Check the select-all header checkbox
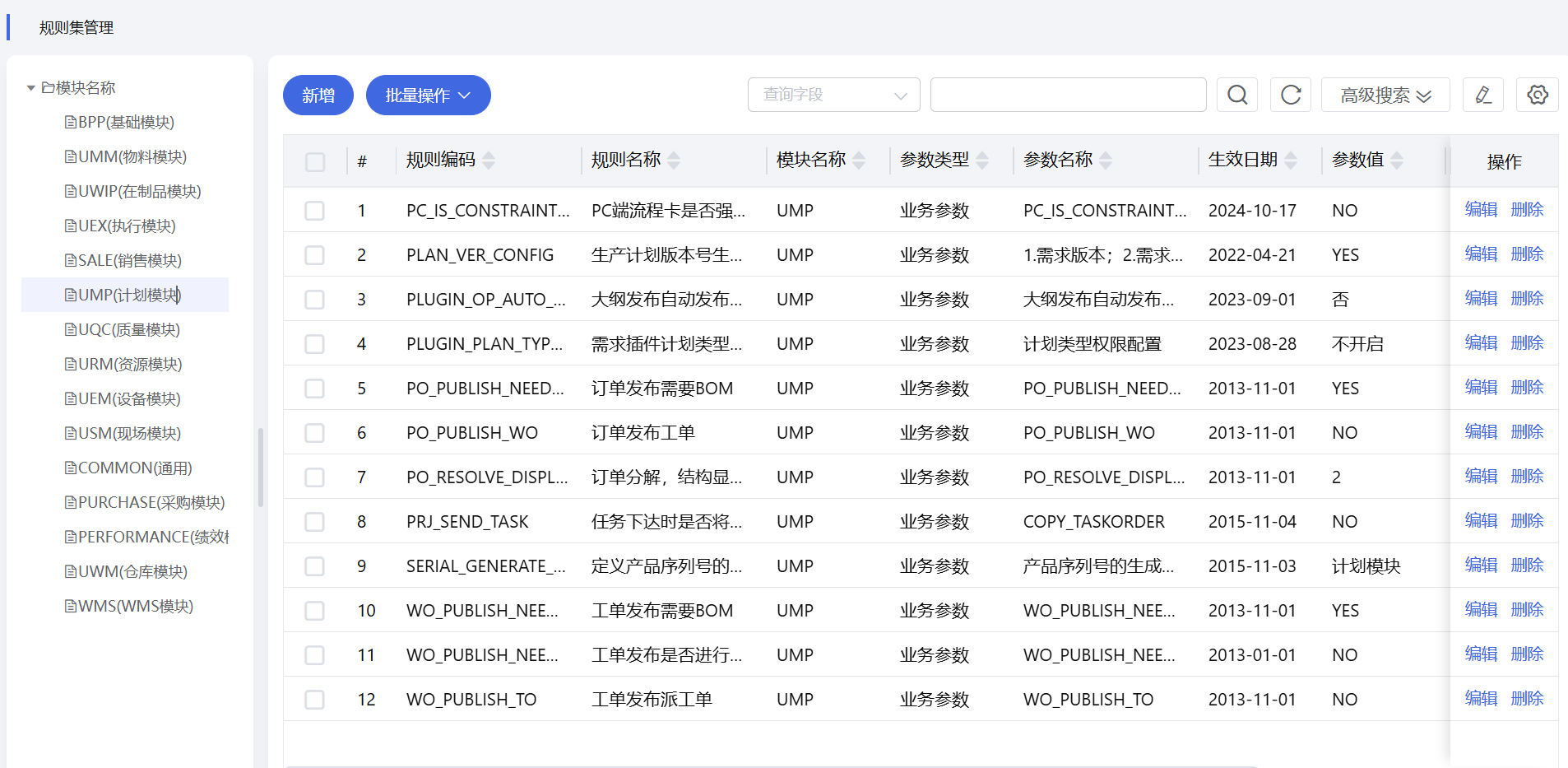This screenshot has height=768, width=1568. [315, 162]
